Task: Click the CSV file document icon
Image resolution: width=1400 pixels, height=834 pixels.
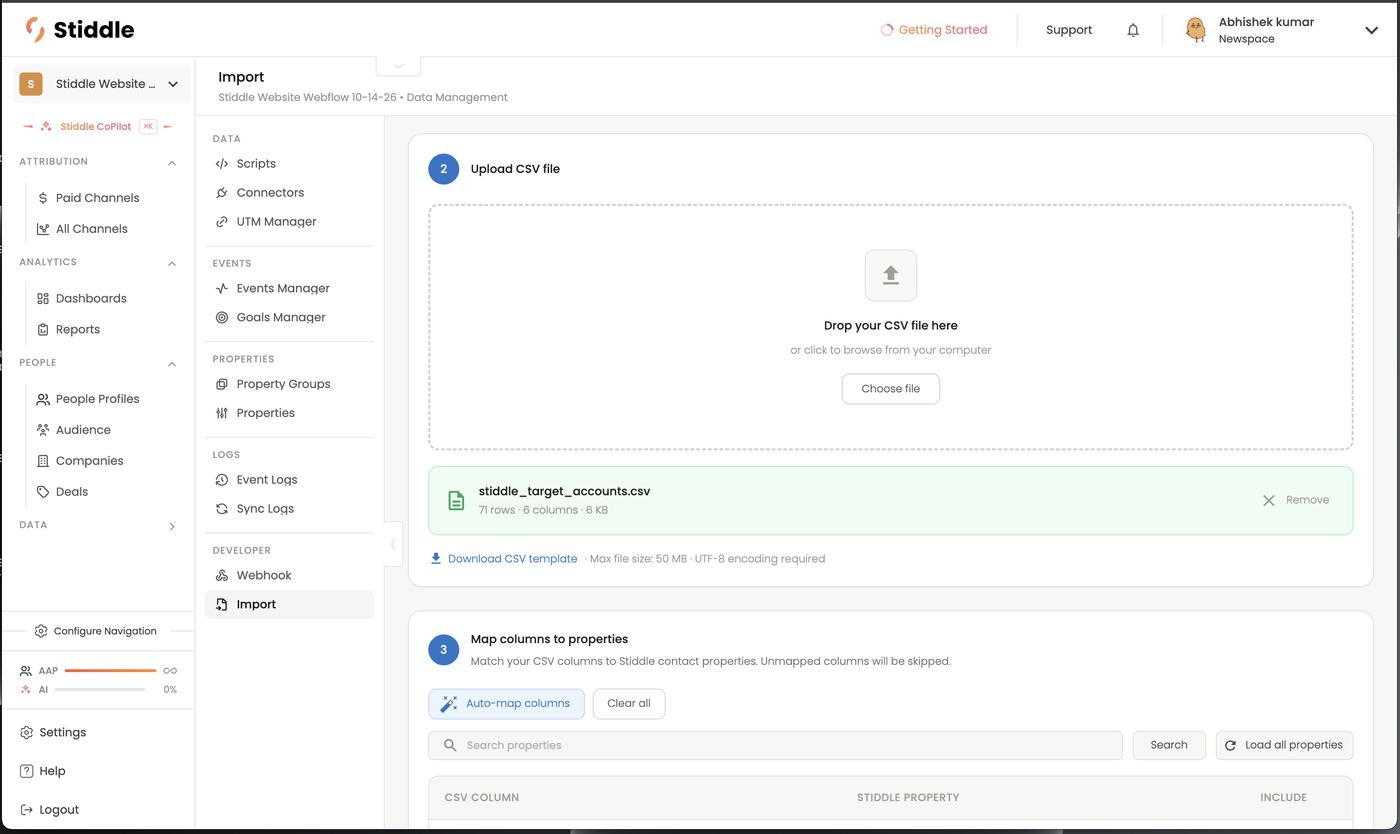Action: 456,500
